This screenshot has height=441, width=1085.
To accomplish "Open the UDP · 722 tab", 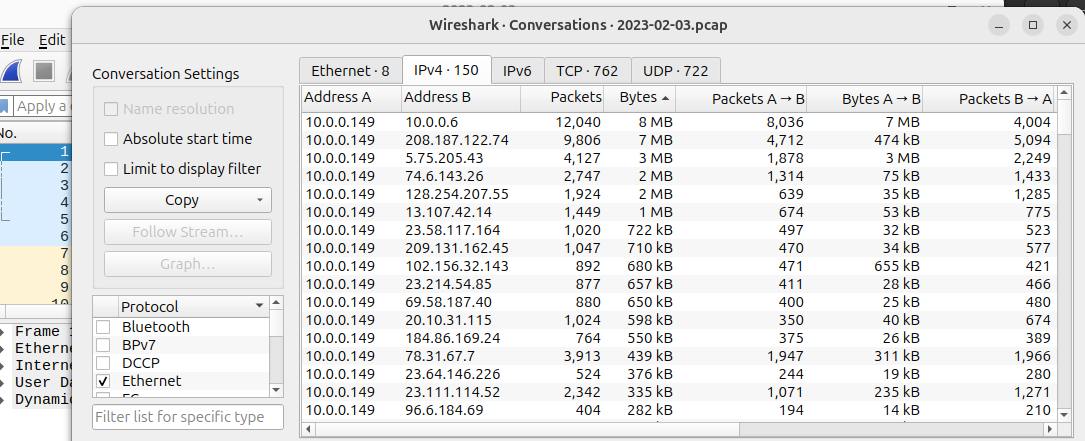I will pyautogui.click(x=675, y=71).
